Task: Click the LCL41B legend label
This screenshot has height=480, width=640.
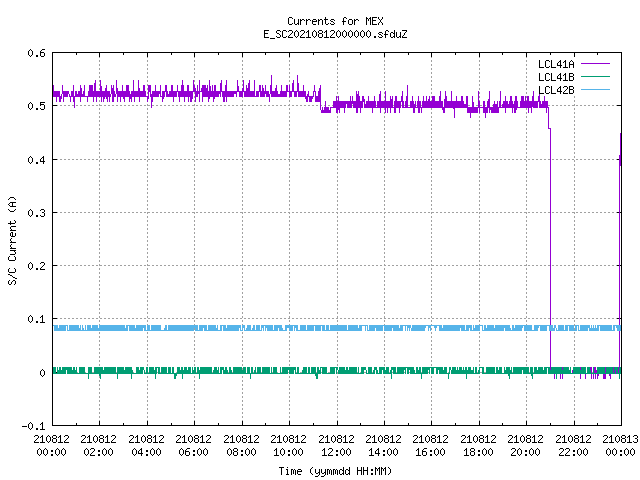Action: [x=556, y=77]
